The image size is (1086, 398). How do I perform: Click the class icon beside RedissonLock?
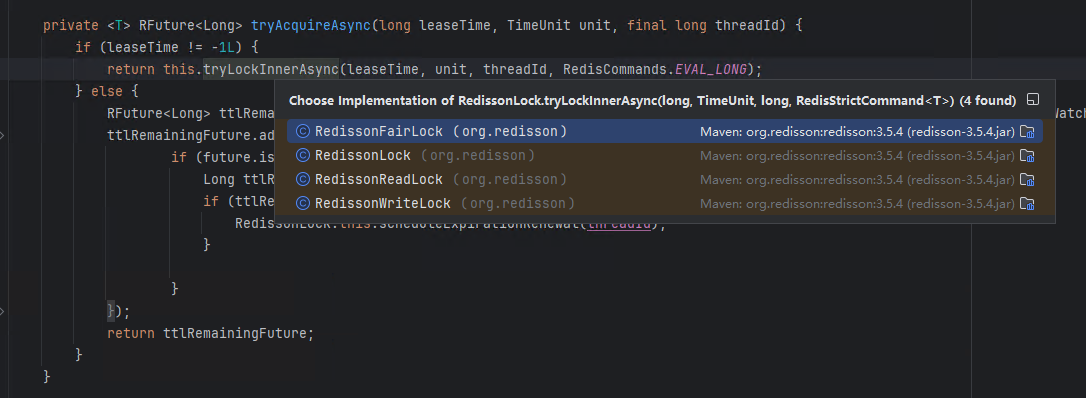[x=302, y=156]
